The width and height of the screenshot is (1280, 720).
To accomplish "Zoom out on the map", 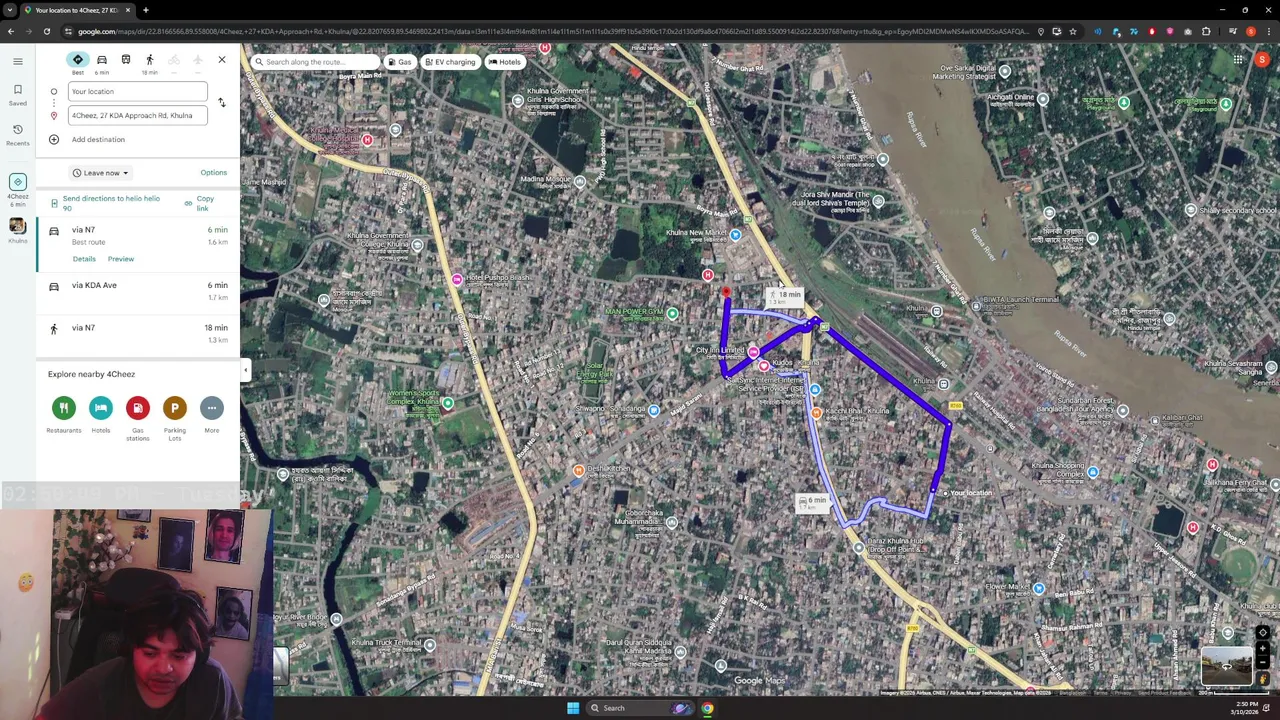I will point(1263,662).
